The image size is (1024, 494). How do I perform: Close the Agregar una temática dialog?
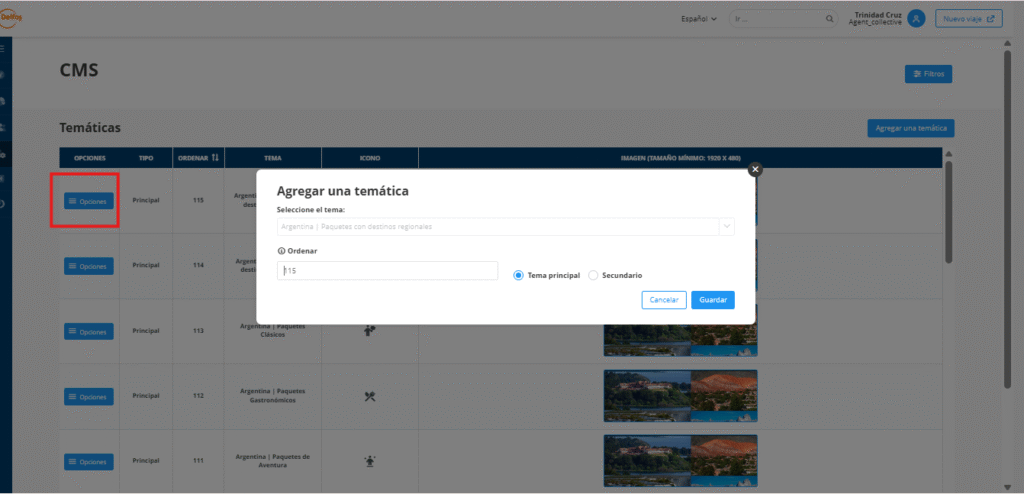tap(755, 170)
